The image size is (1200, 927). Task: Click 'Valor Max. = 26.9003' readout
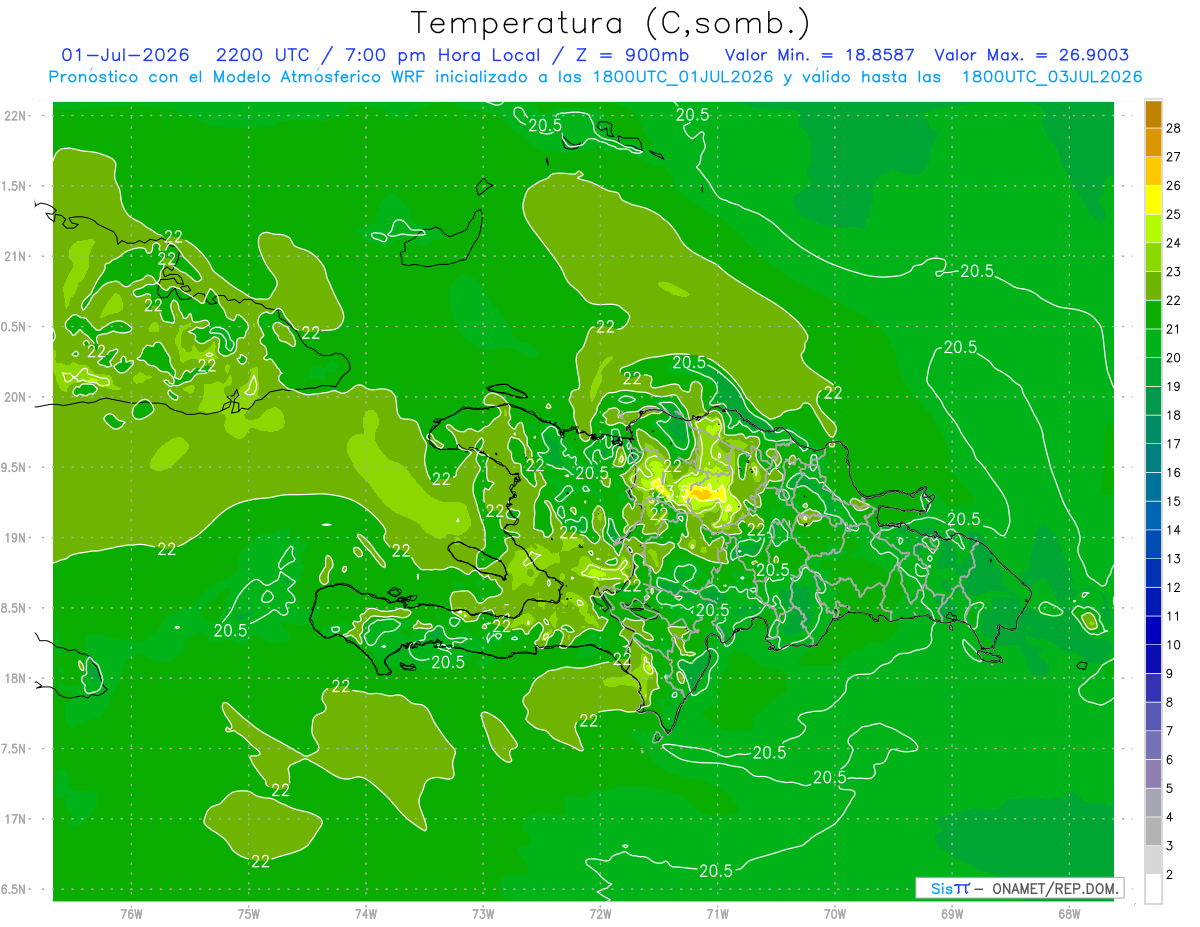pyautogui.click(x=1031, y=55)
